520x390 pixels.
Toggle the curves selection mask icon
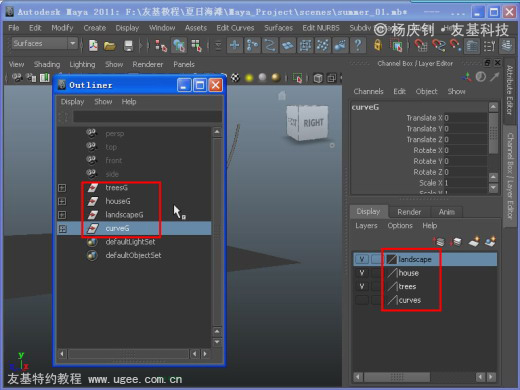[270, 45]
